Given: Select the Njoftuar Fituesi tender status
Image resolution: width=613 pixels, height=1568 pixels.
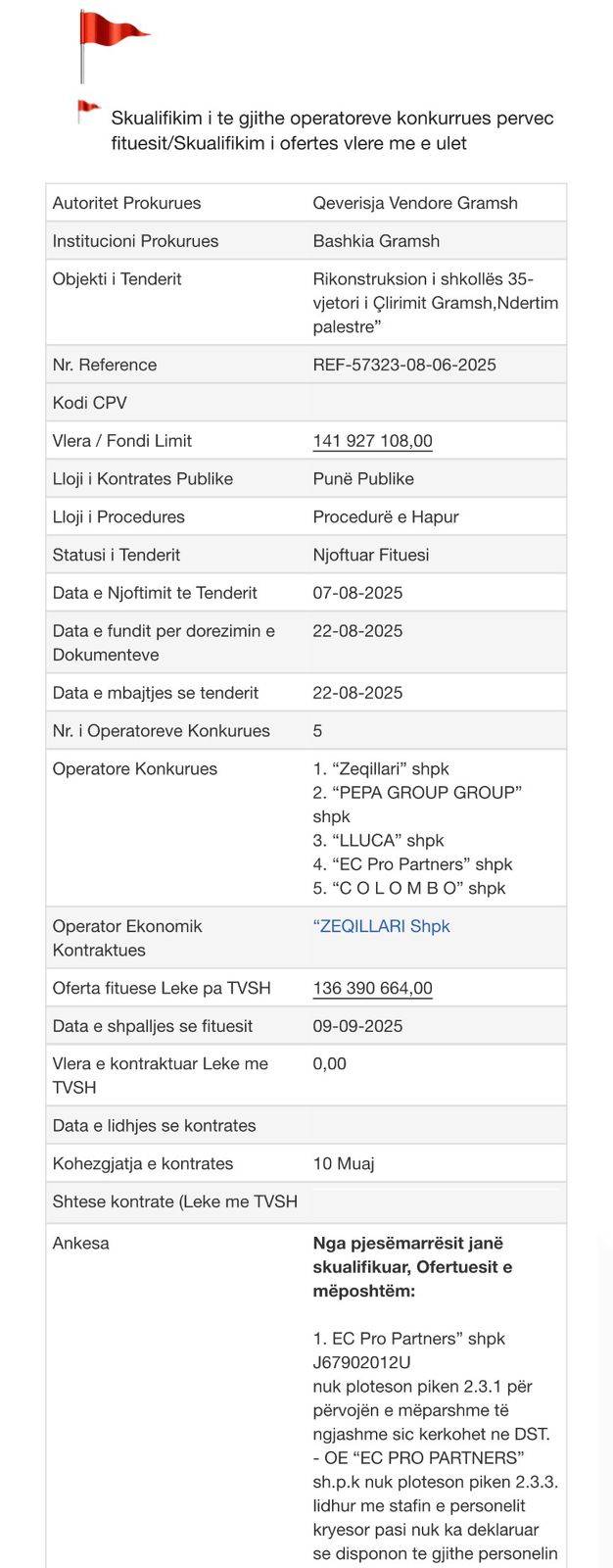Looking at the screenshot, I should coord(371,555).
